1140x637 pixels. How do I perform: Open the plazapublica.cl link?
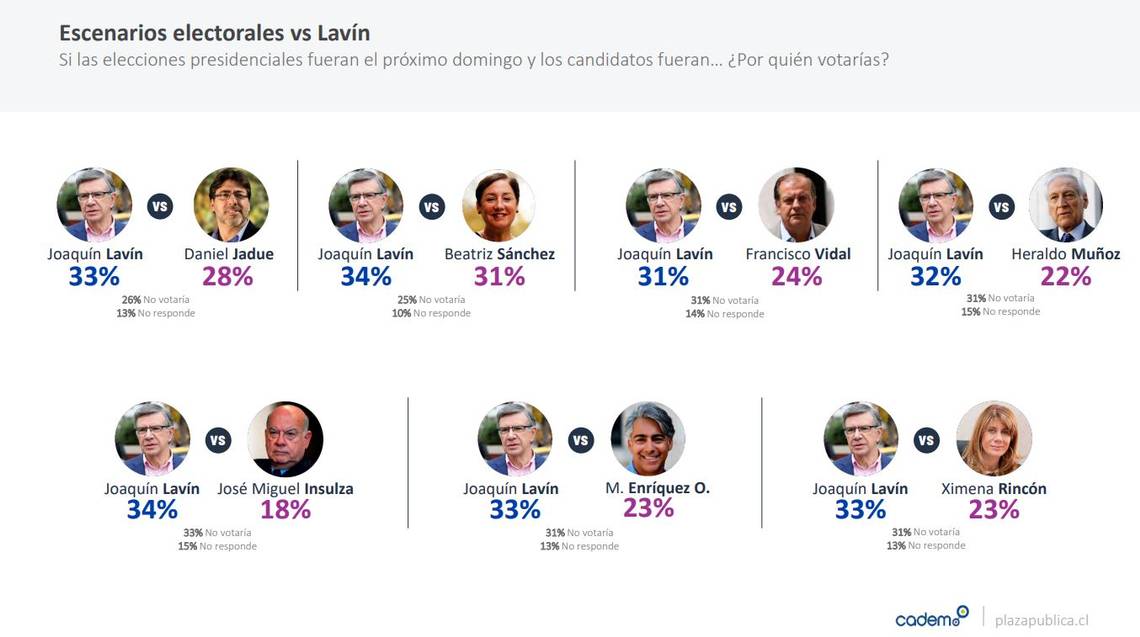[1041, 620]
